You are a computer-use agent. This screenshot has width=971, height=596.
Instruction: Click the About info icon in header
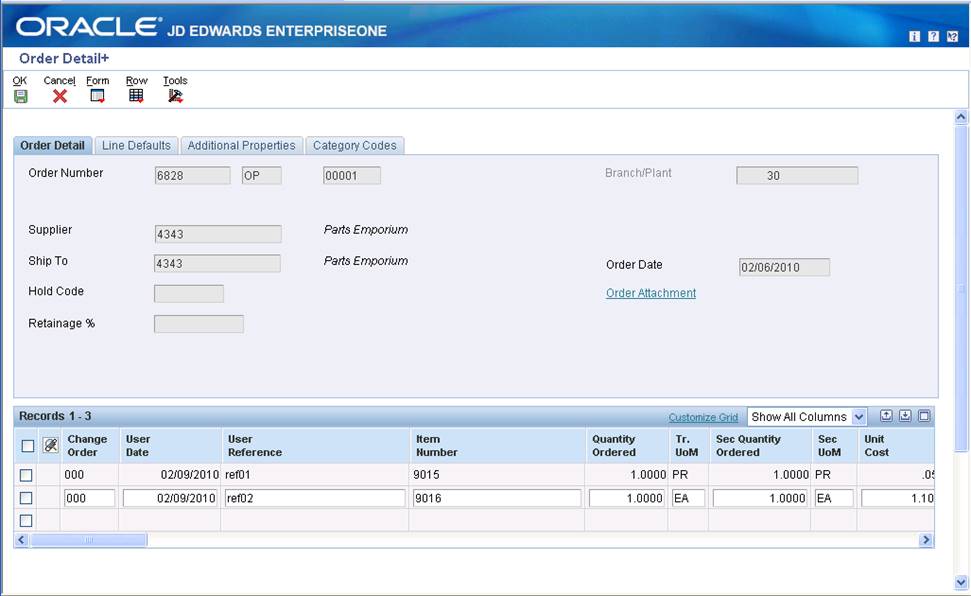(x=914, y=37)
